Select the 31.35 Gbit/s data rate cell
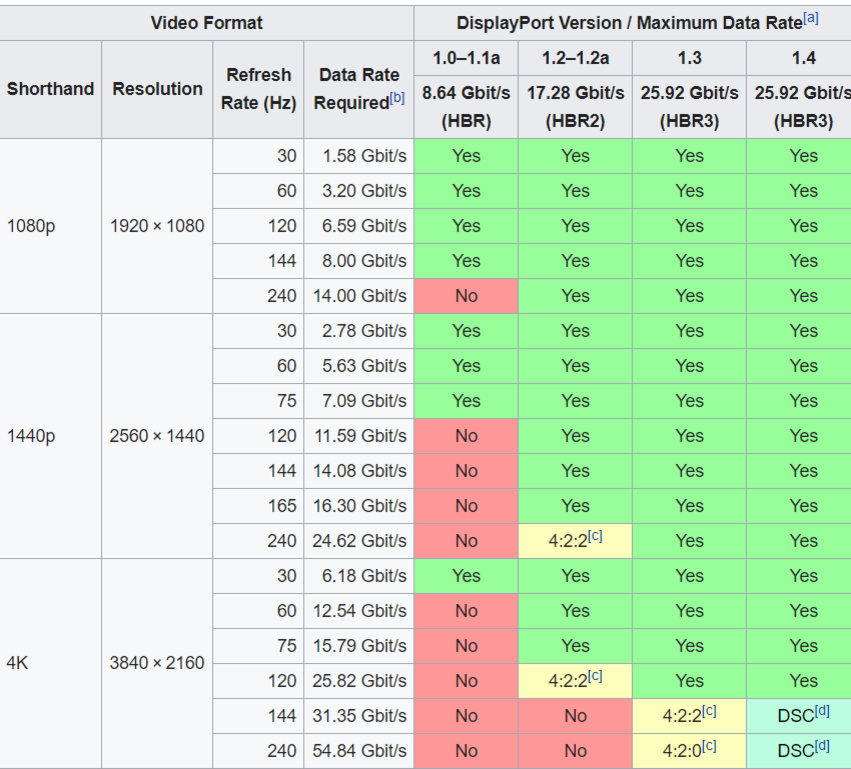Image resolution: width=851 pixels, height=769 pixels. [x=359, y=716]
